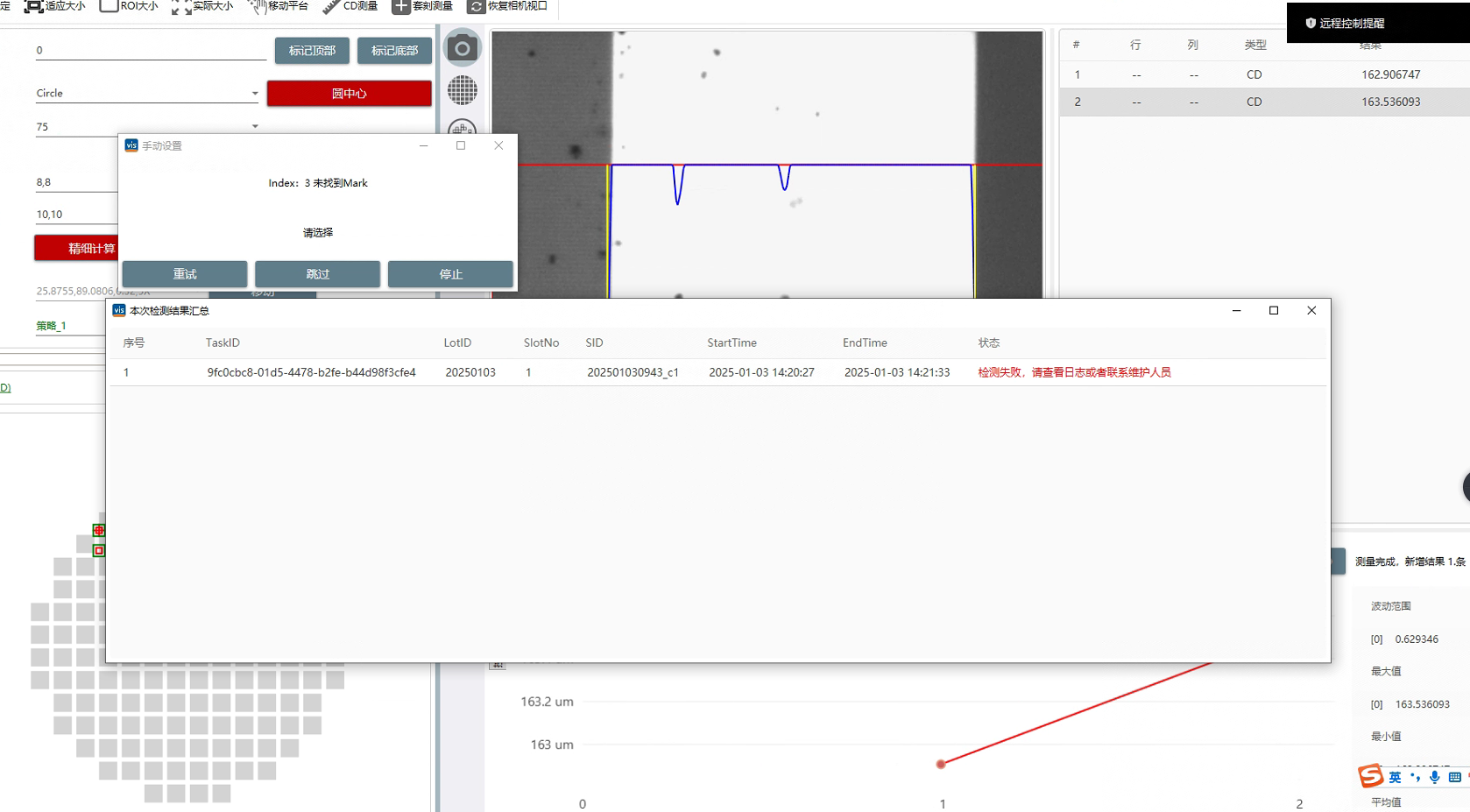The width and height of the screenshot is (1470, 812).
Task: Click 跳过 in the 手动设置 dialog
Action: 318,274
